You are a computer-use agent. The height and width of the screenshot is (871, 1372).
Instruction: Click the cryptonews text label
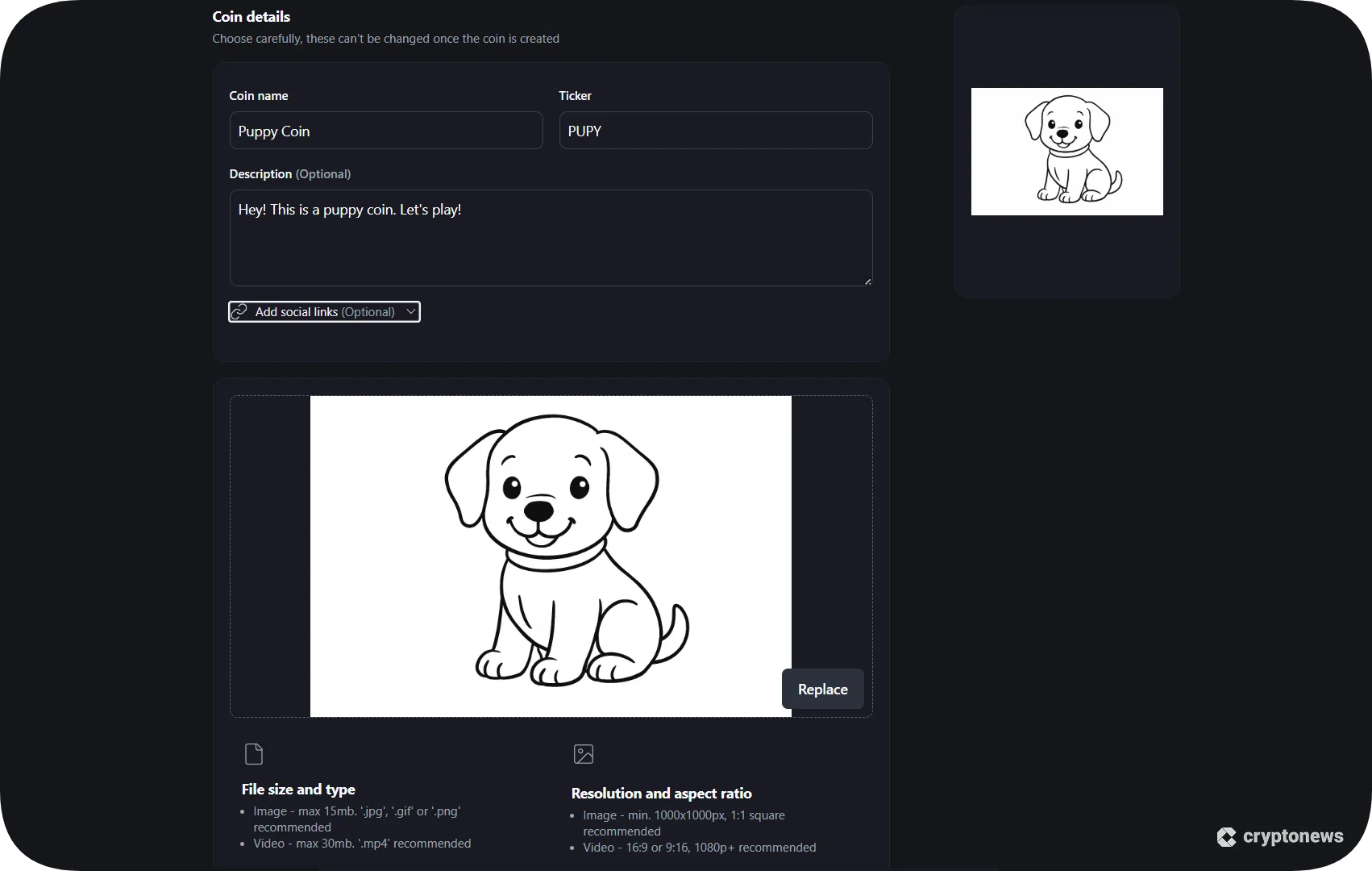[1294, 836]
